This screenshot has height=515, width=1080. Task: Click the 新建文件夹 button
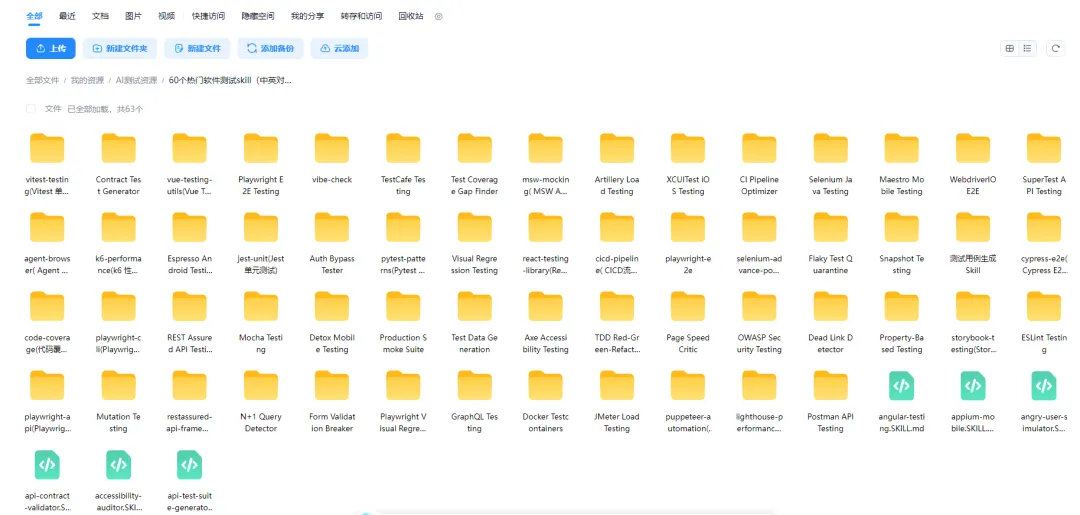click(120, 48)
